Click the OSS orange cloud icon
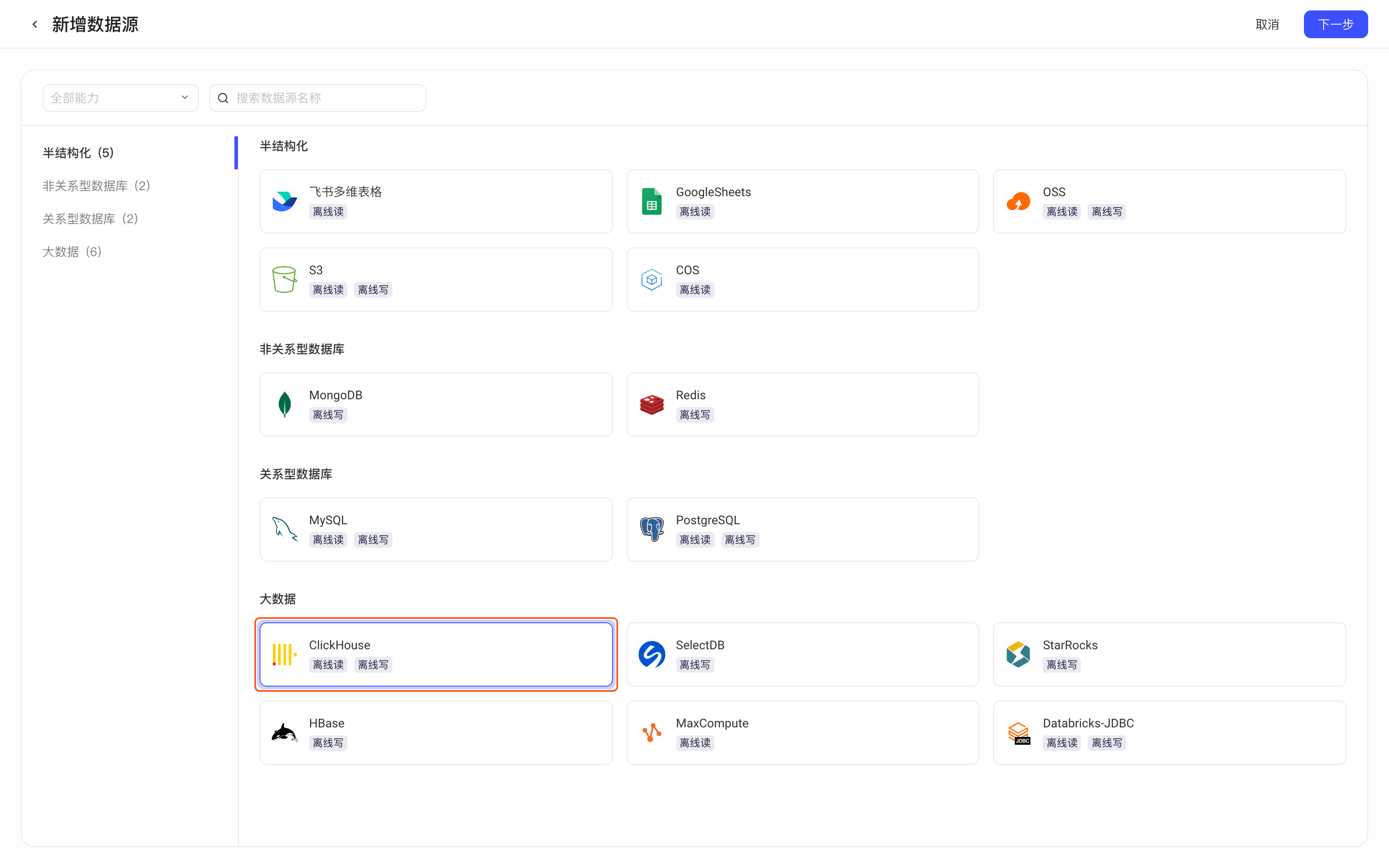 (1018, 201)
